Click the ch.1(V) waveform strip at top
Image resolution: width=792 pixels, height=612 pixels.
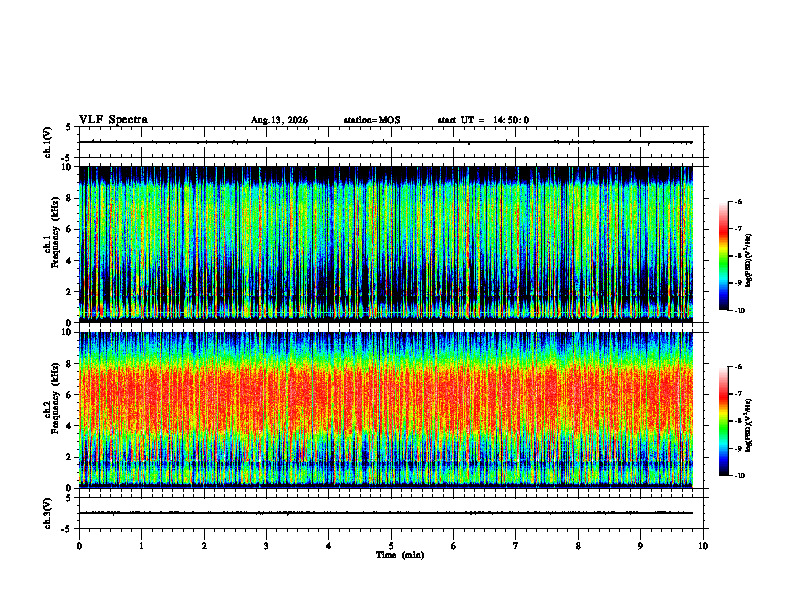pos(391,142)
